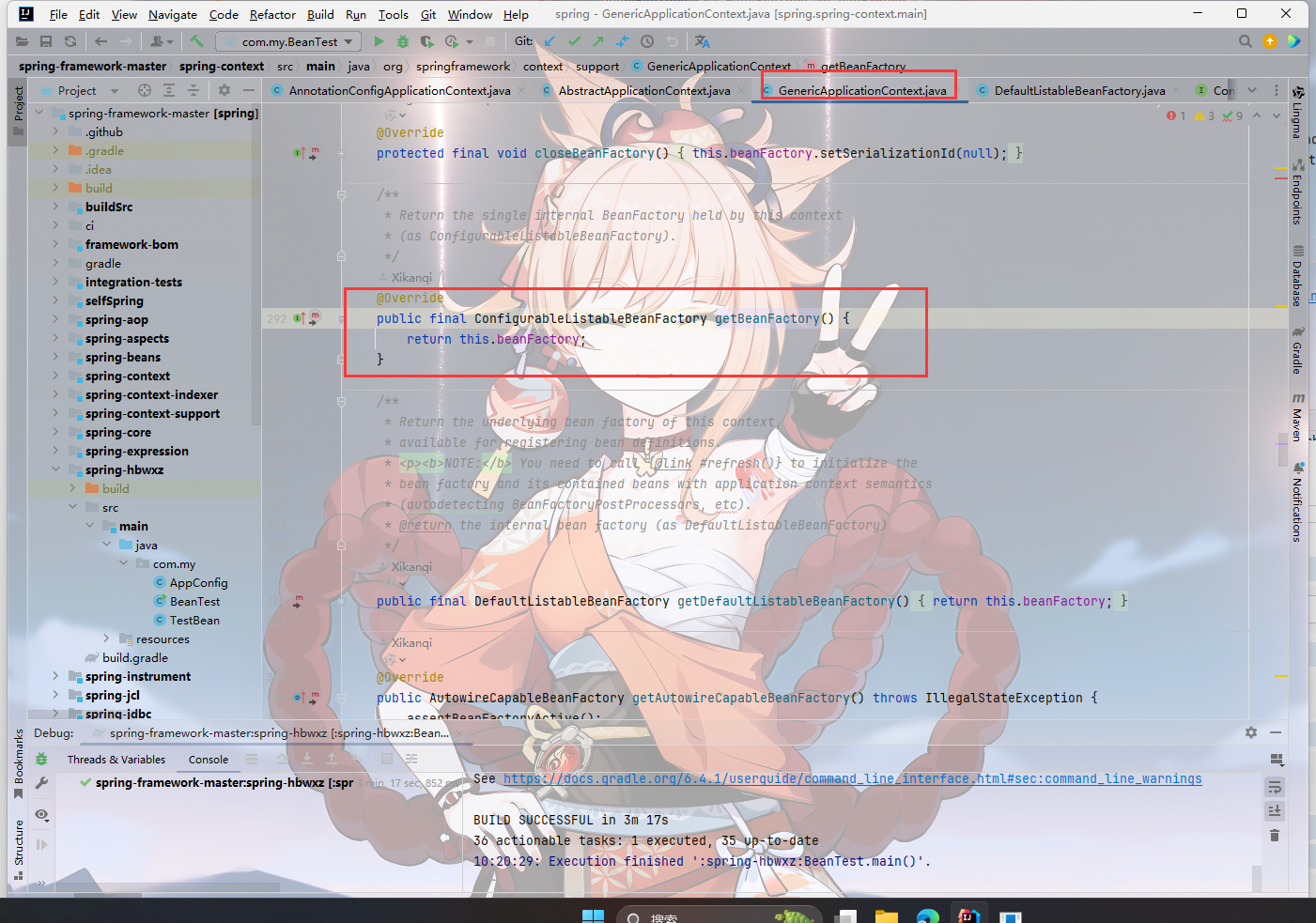Navigate Forward arrow icon
Screen dimensions: 1316x923
(127, 41)
